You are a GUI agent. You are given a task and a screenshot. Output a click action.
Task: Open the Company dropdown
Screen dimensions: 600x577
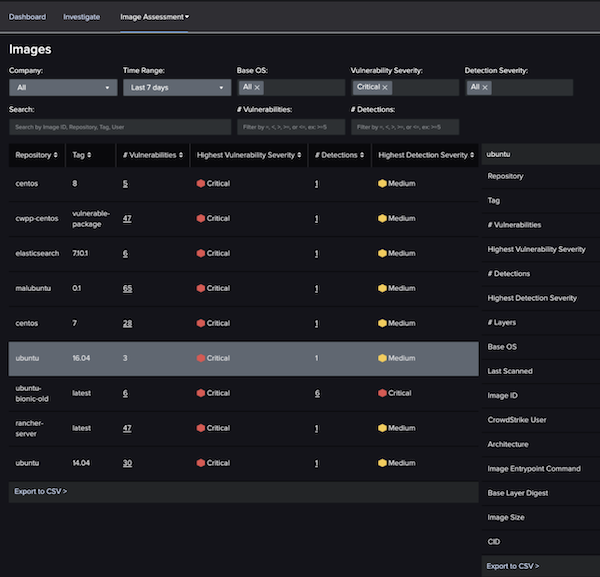click(62, 88)
